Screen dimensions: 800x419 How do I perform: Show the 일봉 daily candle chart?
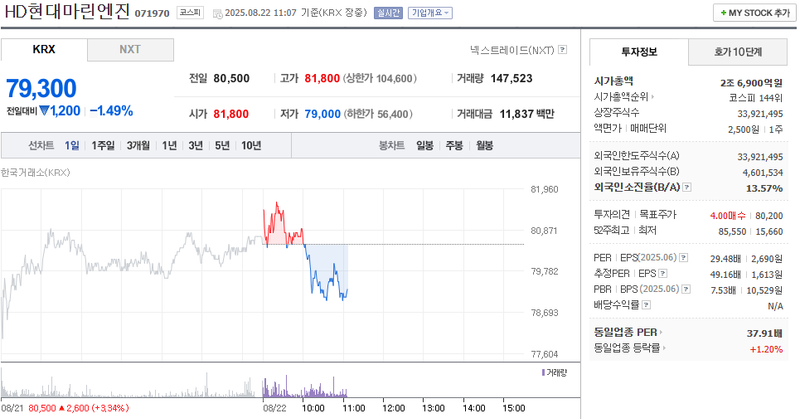coord(424,145)
